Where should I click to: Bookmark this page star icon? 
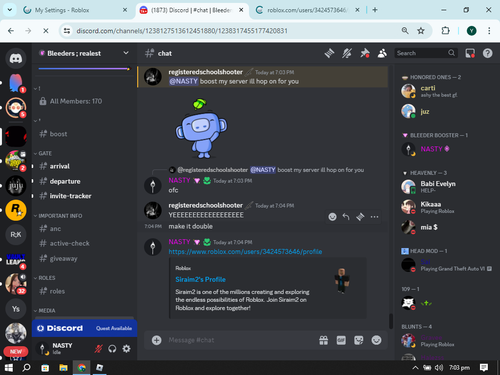(x=421, y=31)
